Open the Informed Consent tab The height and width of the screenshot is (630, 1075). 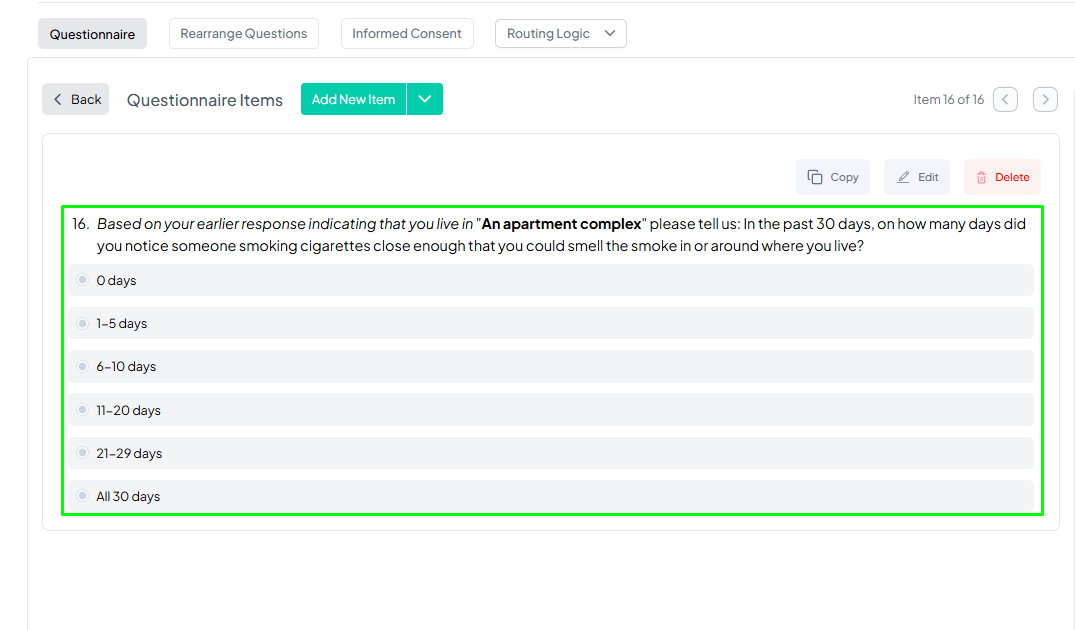(407, 34)
